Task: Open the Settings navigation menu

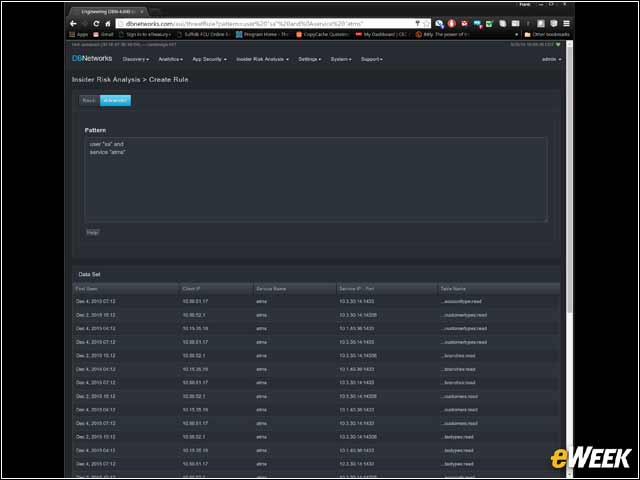Action: (x=309, y=59)
